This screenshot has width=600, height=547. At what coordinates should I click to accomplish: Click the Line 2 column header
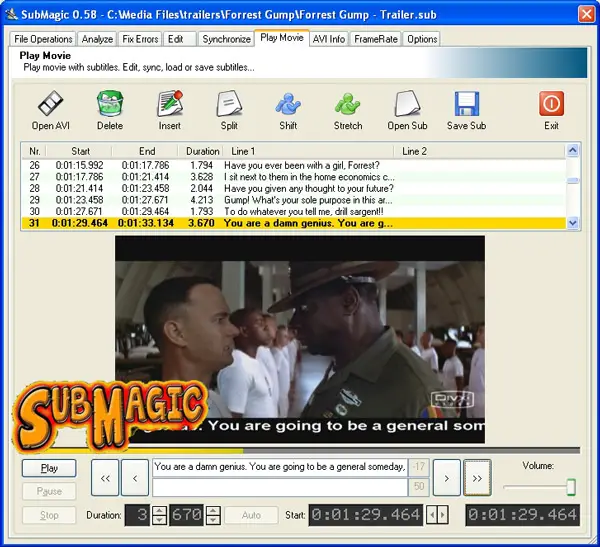(x=480, y=151)
